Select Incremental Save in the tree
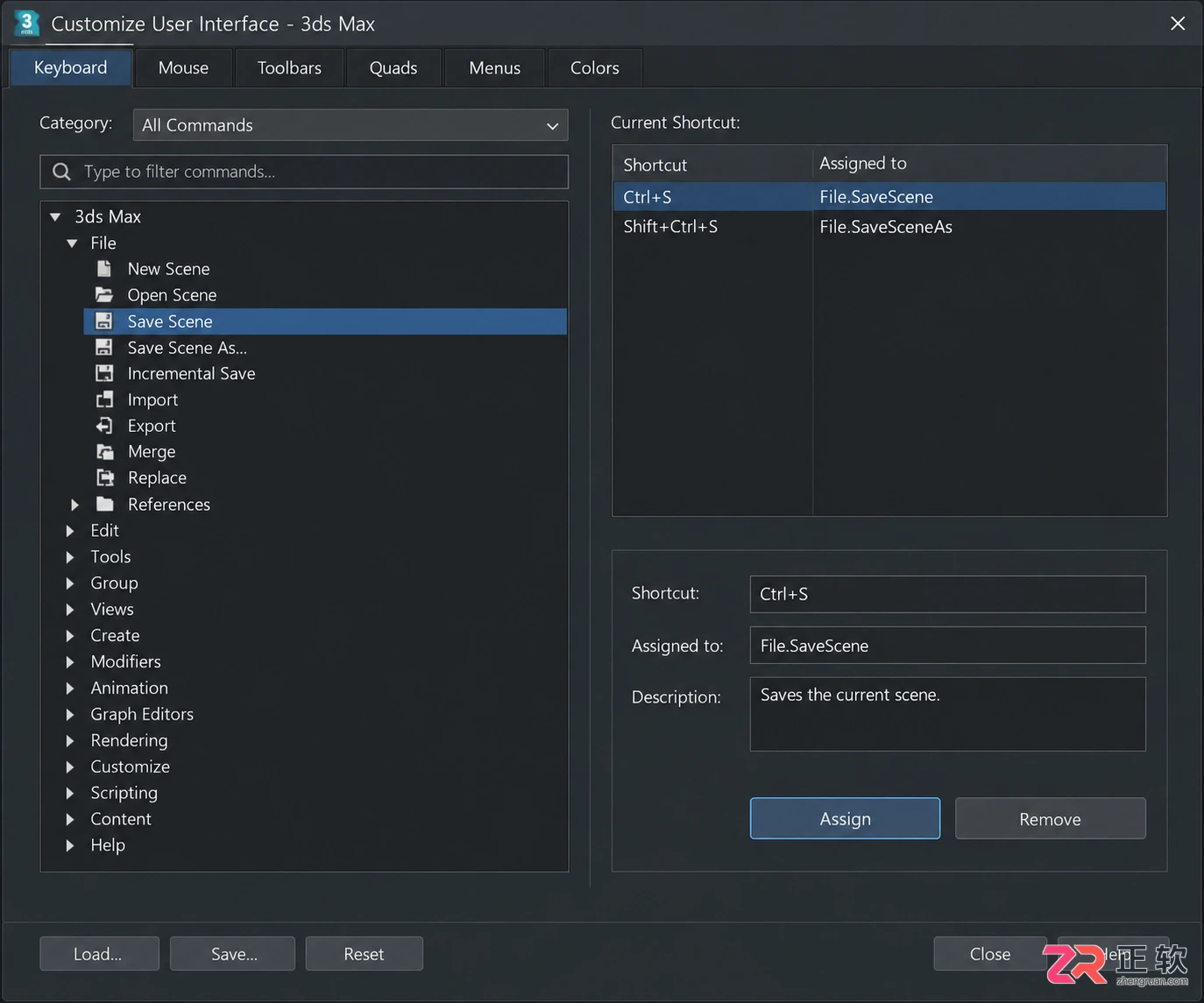Image resolution: width=1204 pixels, height=1003 pixels. click(x=192, y=373)
